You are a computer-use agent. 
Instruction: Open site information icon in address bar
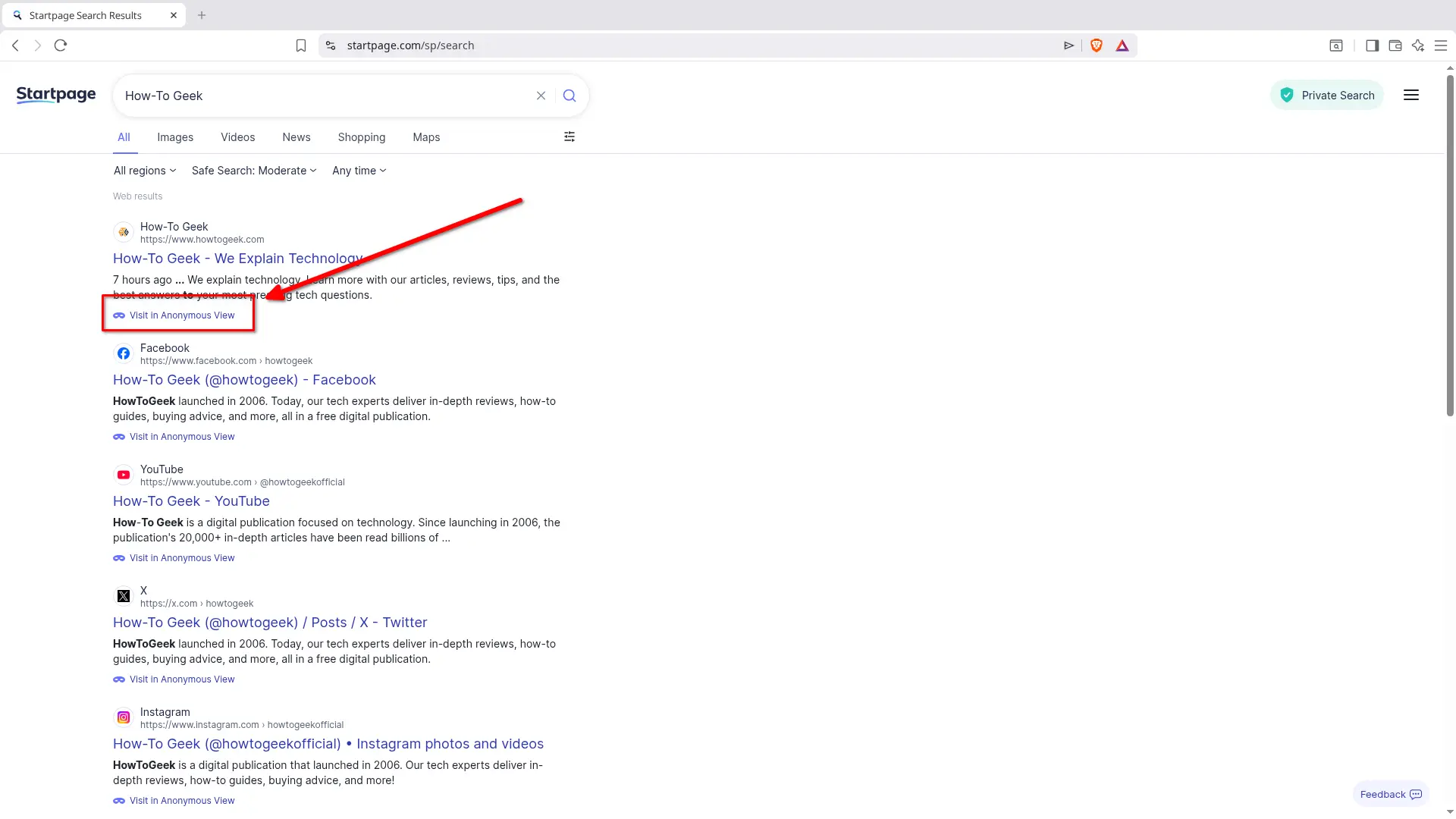pos(331,45)
